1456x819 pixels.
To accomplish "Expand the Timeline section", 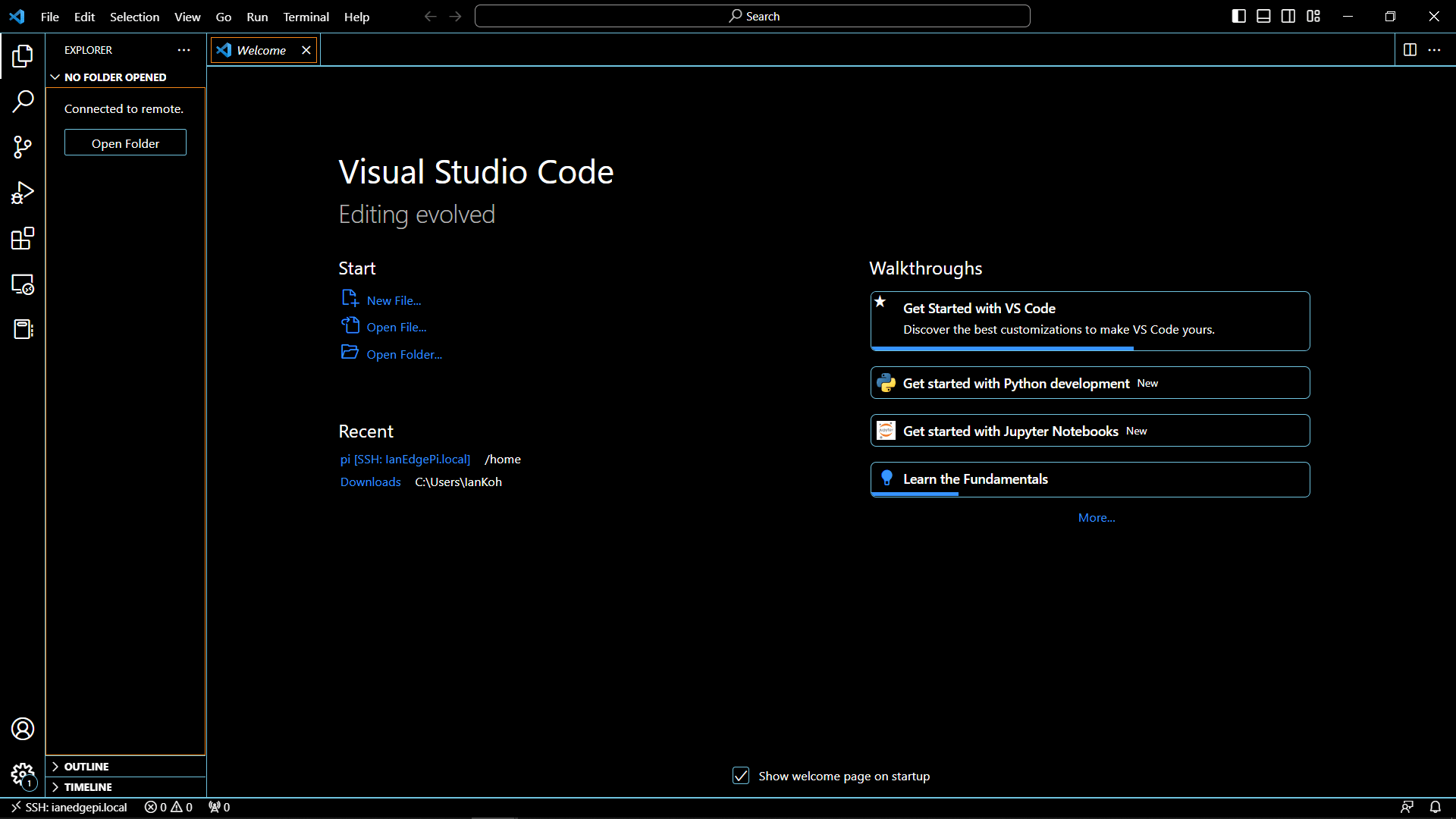I will tap(87, 787).
